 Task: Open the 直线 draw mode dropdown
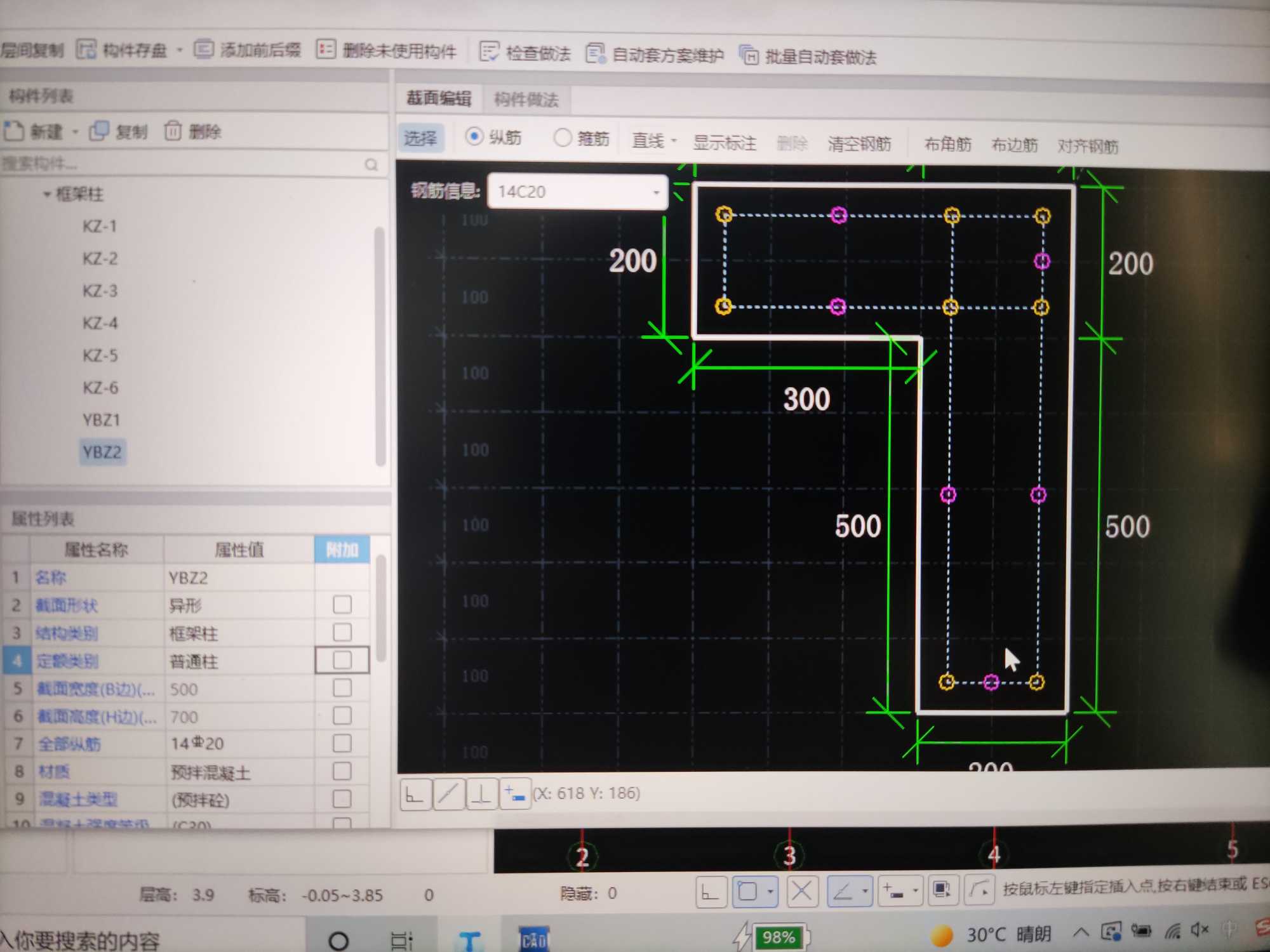[674, 140]
